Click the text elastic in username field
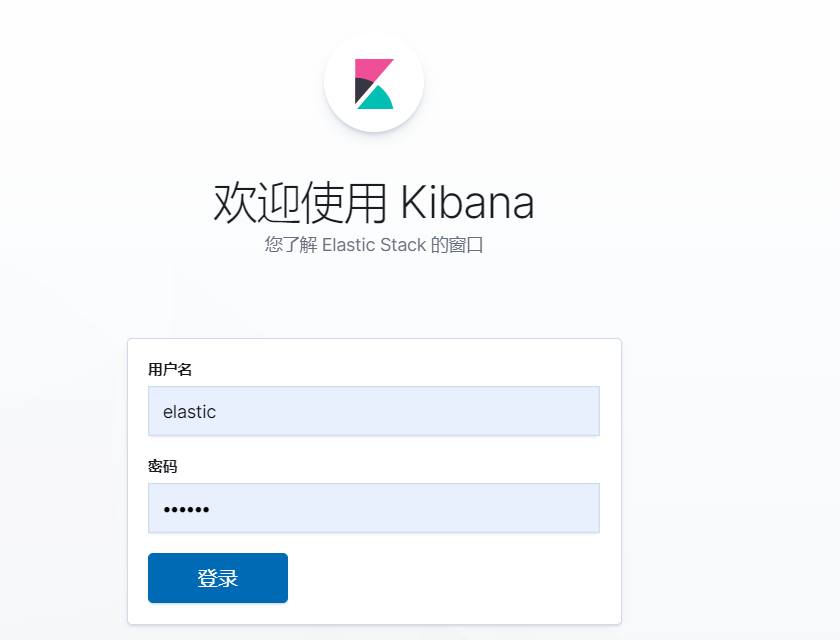 pos(189,411)
